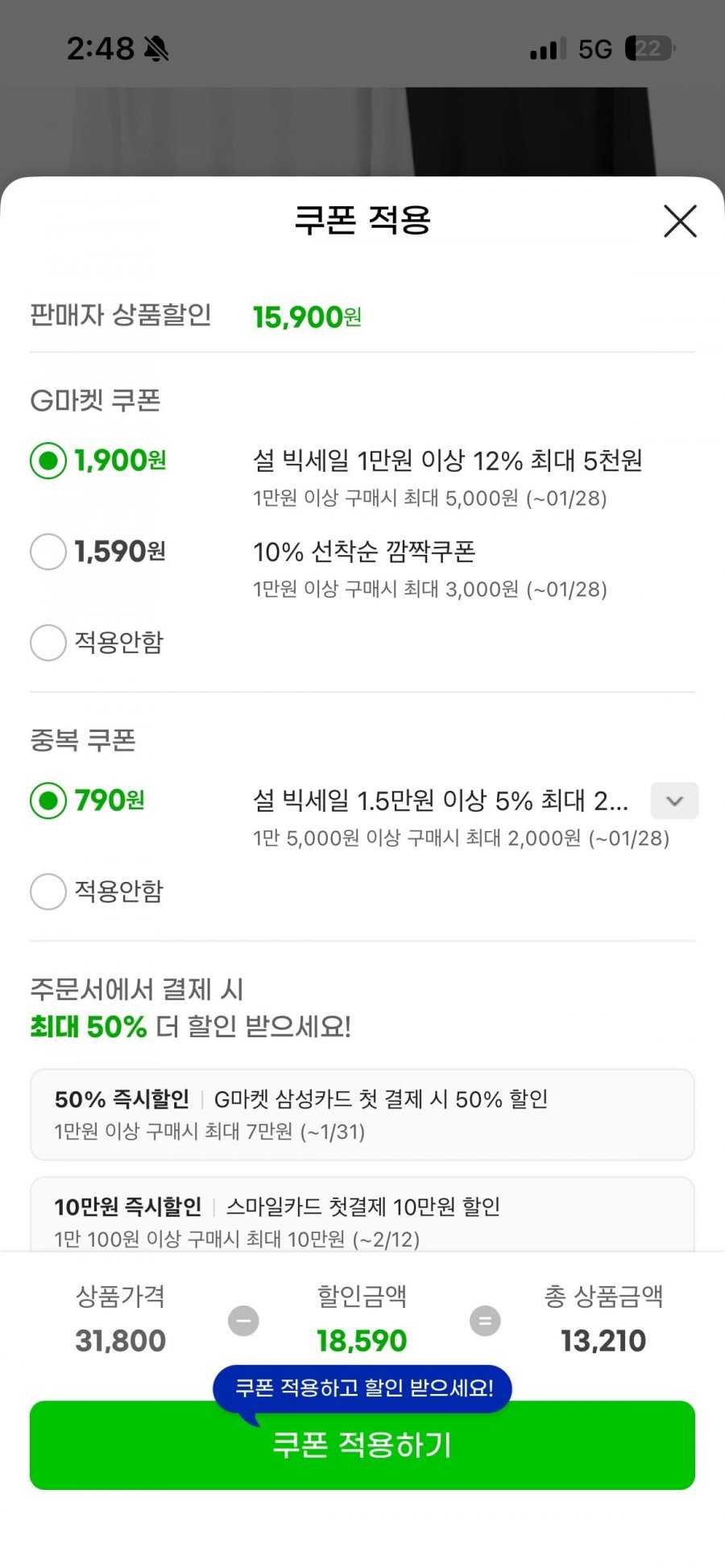
Task: Choose 적용안함 under G마켓 쿠폰
Action: tap(48, 643)
